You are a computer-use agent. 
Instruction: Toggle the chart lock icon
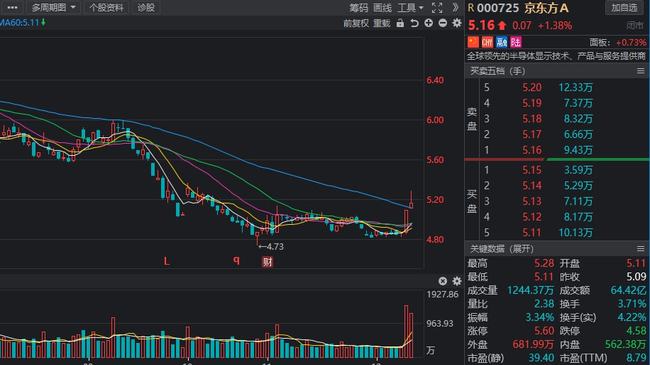tap(400, 23)
